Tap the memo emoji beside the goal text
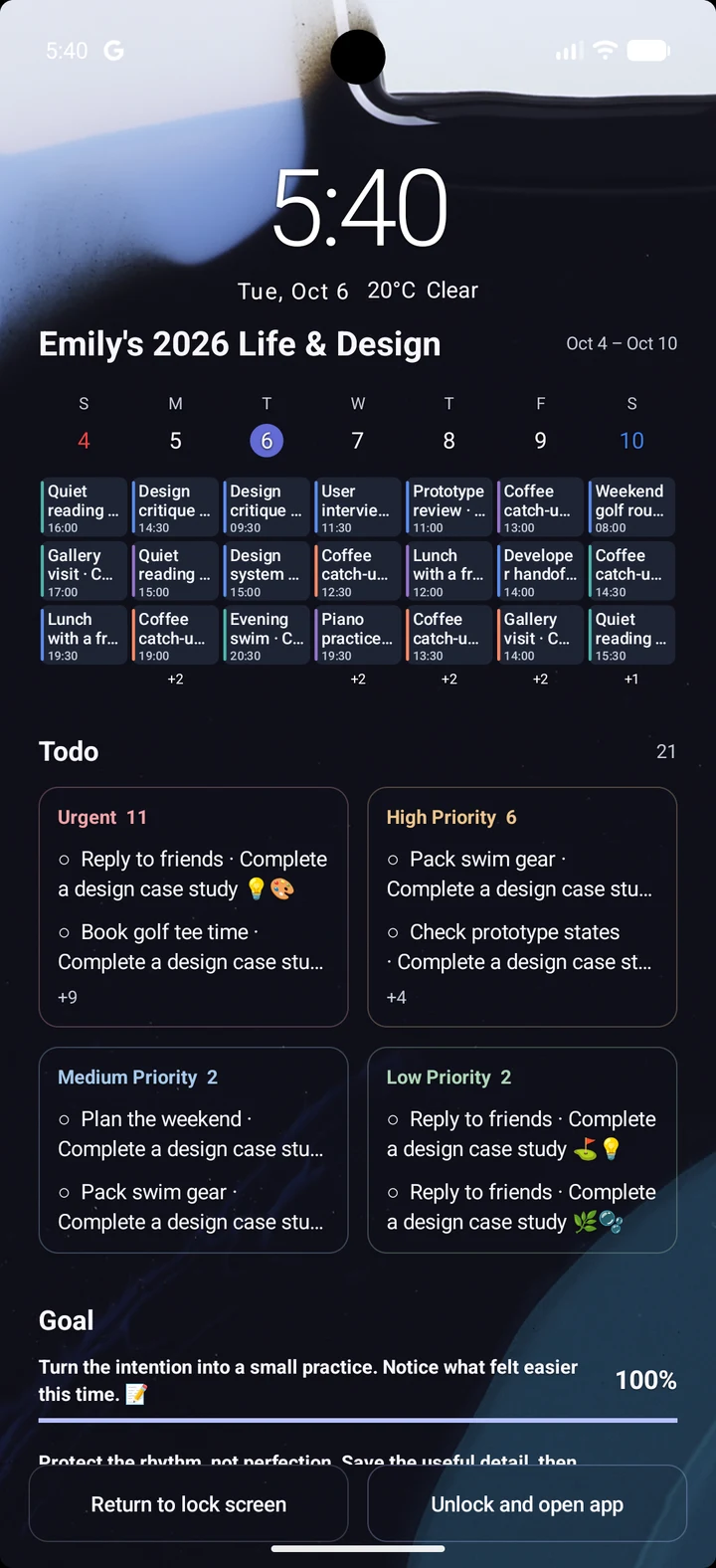716x1568 pixels. point(136,1394)
